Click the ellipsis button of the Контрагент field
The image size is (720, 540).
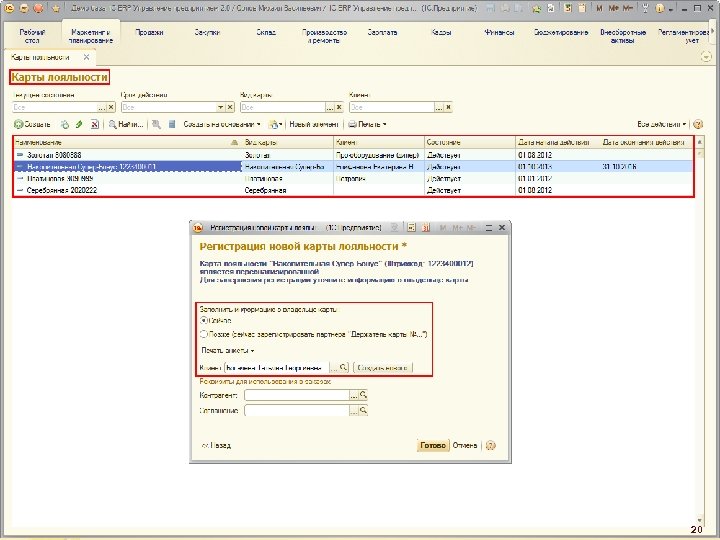pyautogui.click(x=354, y=395)
